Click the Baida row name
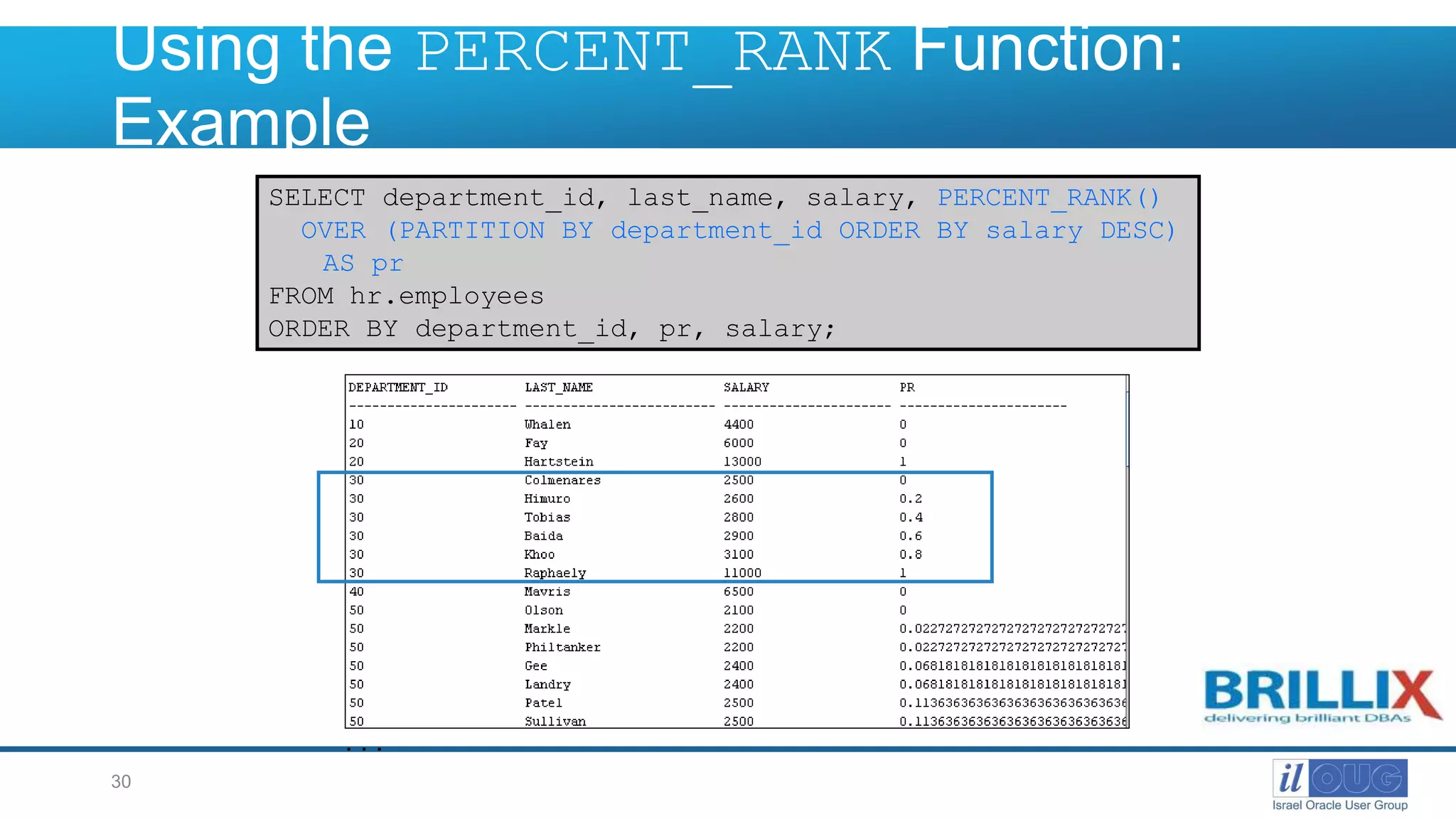Screen dimensions: 1456x819 (544, 535)
